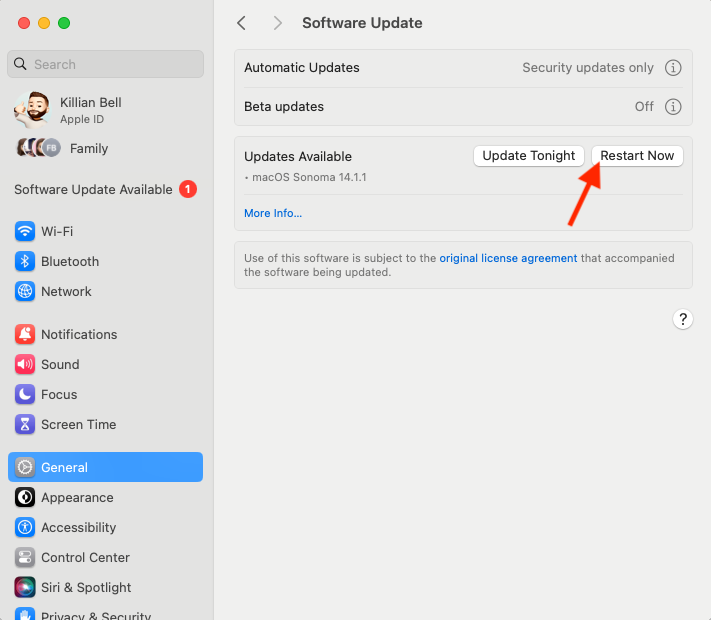This screenshot has height=620, width=711.
Task: Click macOS Sonoma 14.1.1 update entry
Action: click(x=309, y=177)
